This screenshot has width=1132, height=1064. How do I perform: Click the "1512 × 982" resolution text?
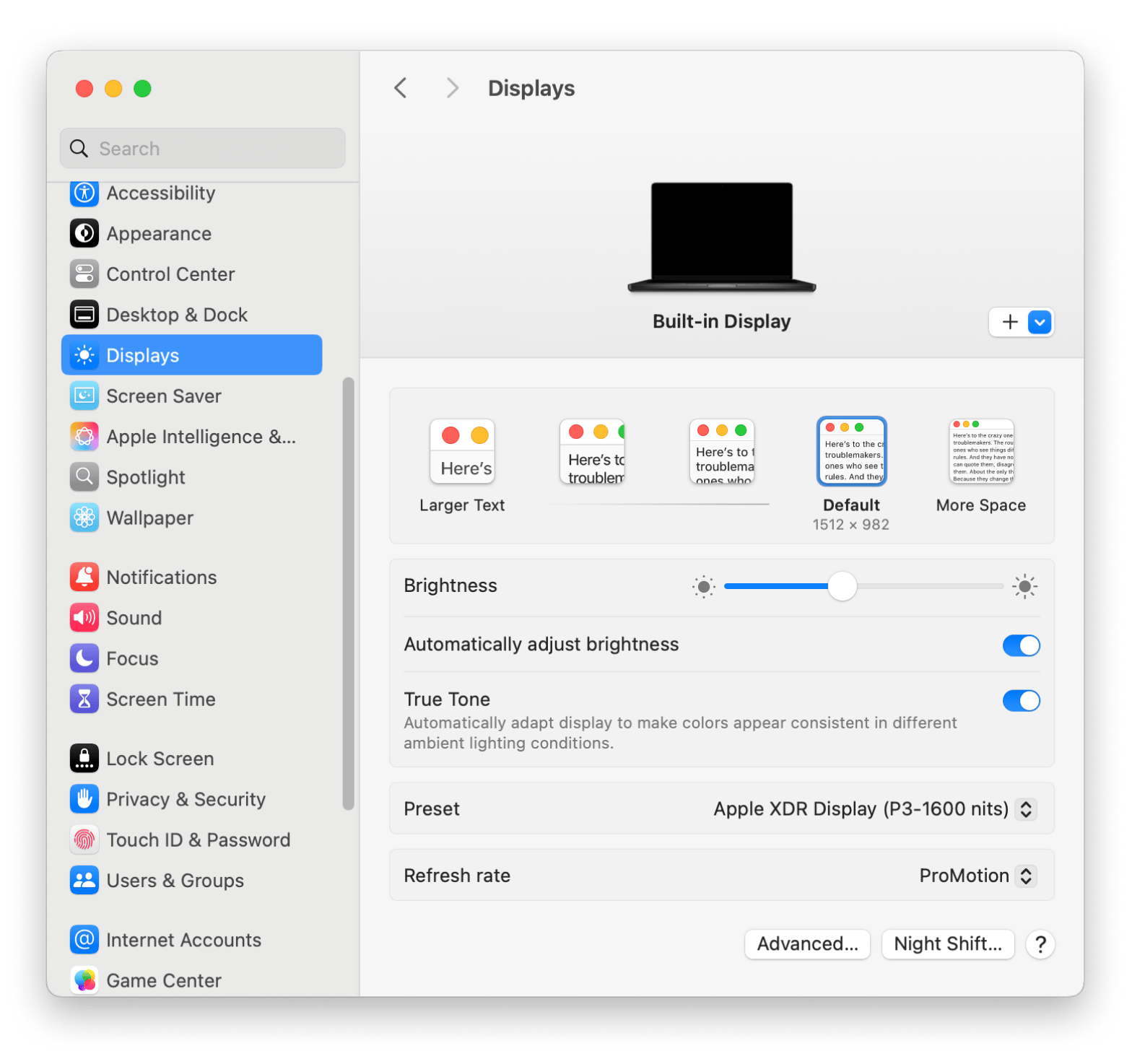[x=851, y=525]
